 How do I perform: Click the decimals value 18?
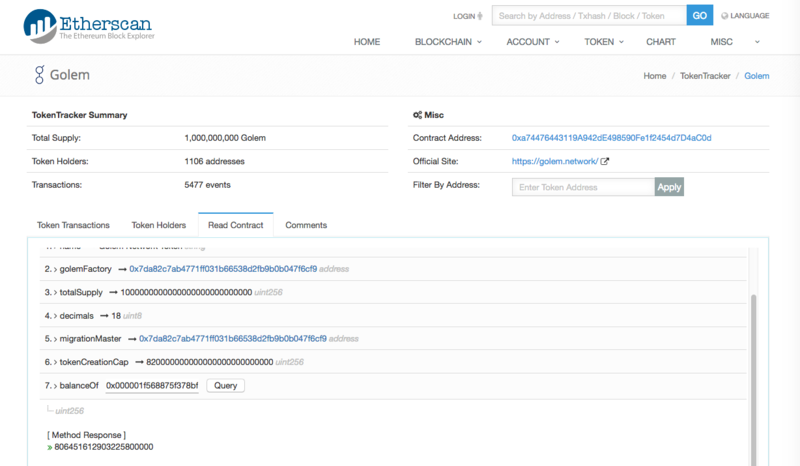point(116,316)
